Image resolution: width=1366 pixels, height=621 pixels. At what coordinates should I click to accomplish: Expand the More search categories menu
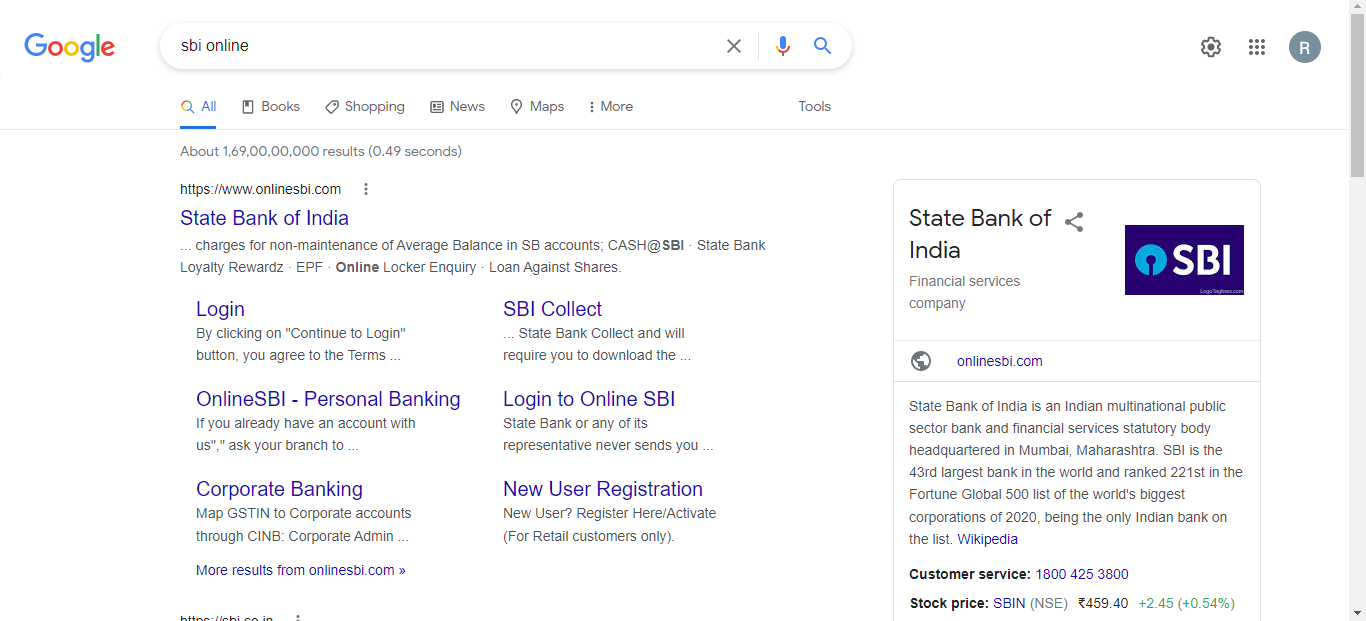coord(611,107)
